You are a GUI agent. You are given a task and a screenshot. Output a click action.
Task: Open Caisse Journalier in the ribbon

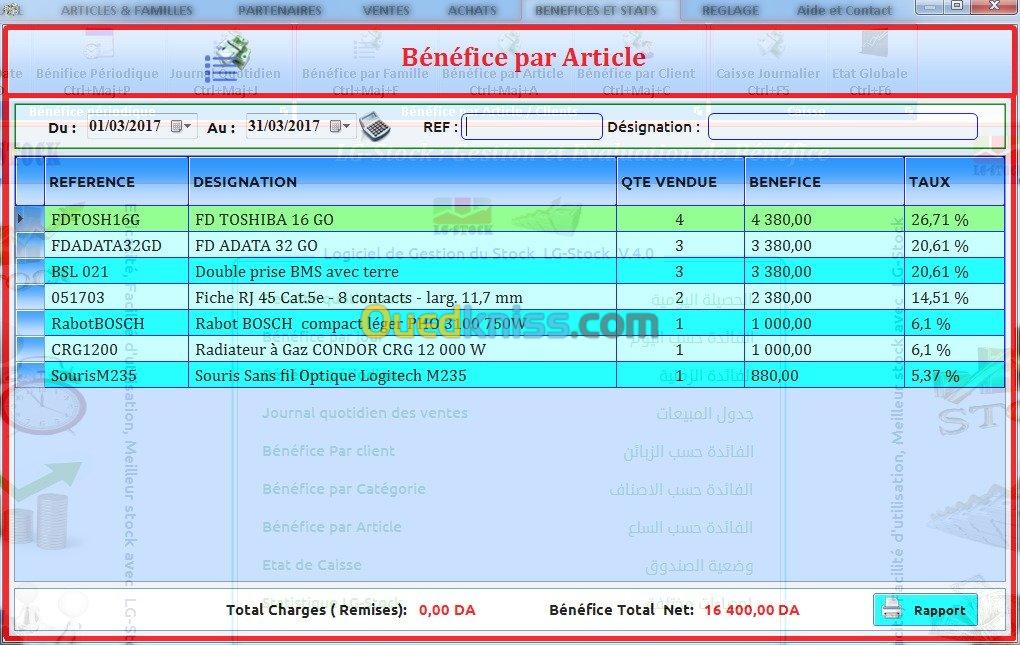point(768,65)
